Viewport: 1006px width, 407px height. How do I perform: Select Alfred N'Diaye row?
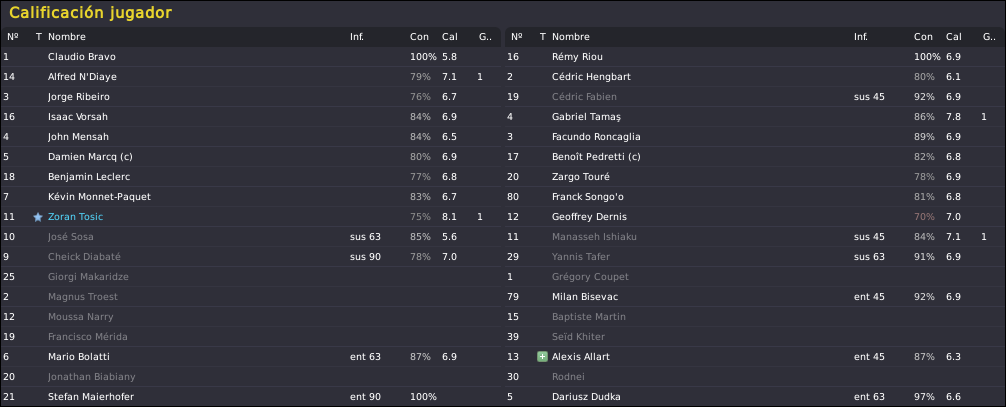251,76
